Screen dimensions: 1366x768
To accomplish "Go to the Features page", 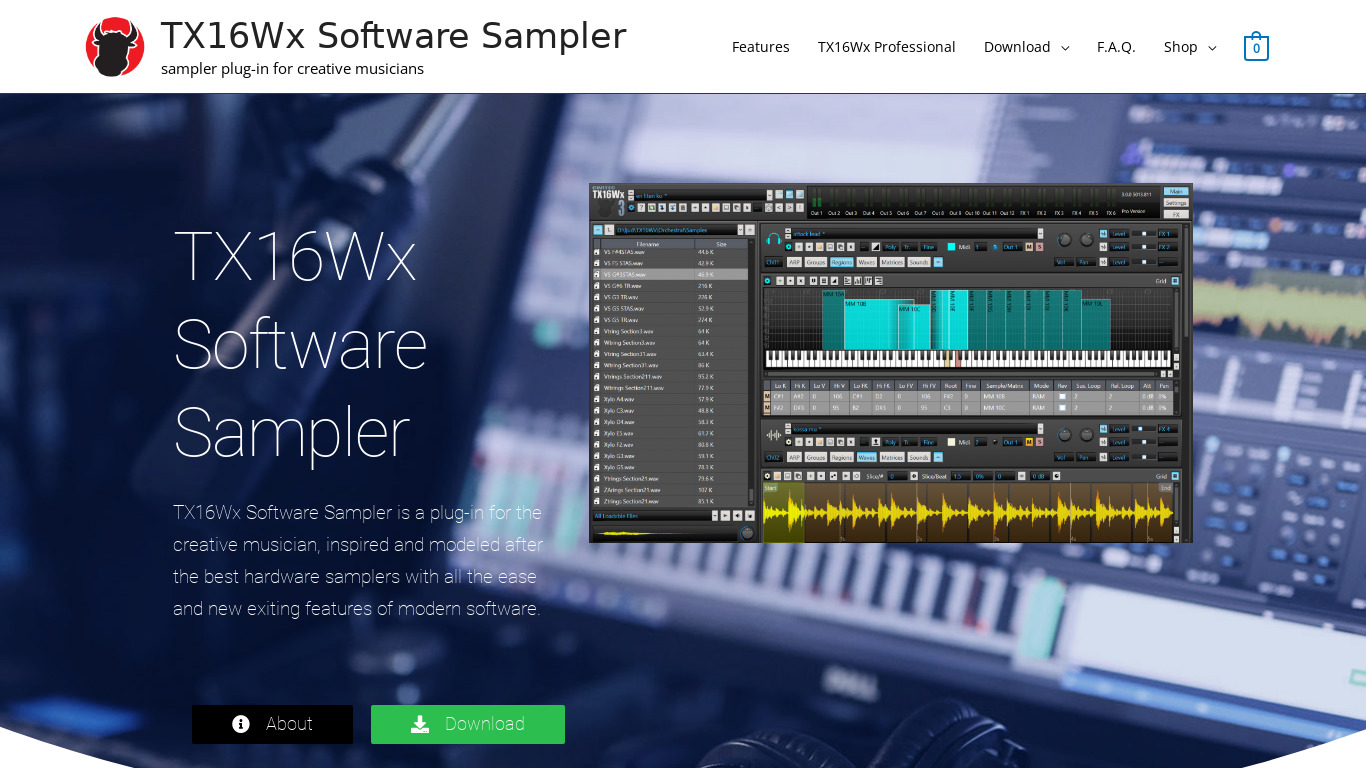I will click(760, 47).
